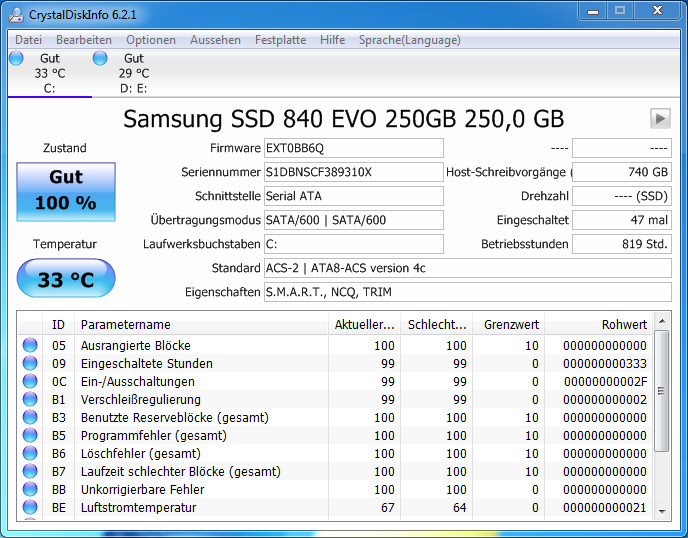Click status orb for Laufzeit schlechter Blöcke row
Viewport: 688px width, 538px height.
click(x=30, y=471)
